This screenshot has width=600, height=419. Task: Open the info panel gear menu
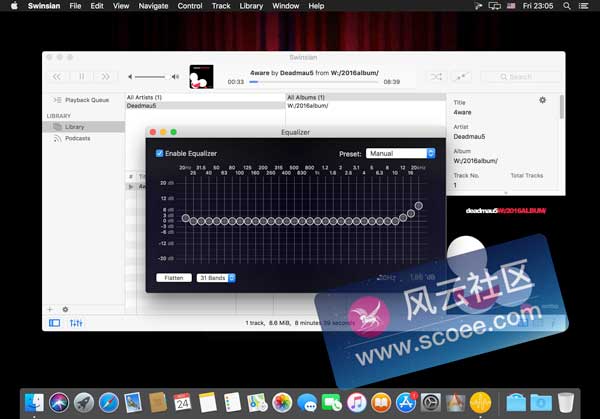click(x=542, y=100)
